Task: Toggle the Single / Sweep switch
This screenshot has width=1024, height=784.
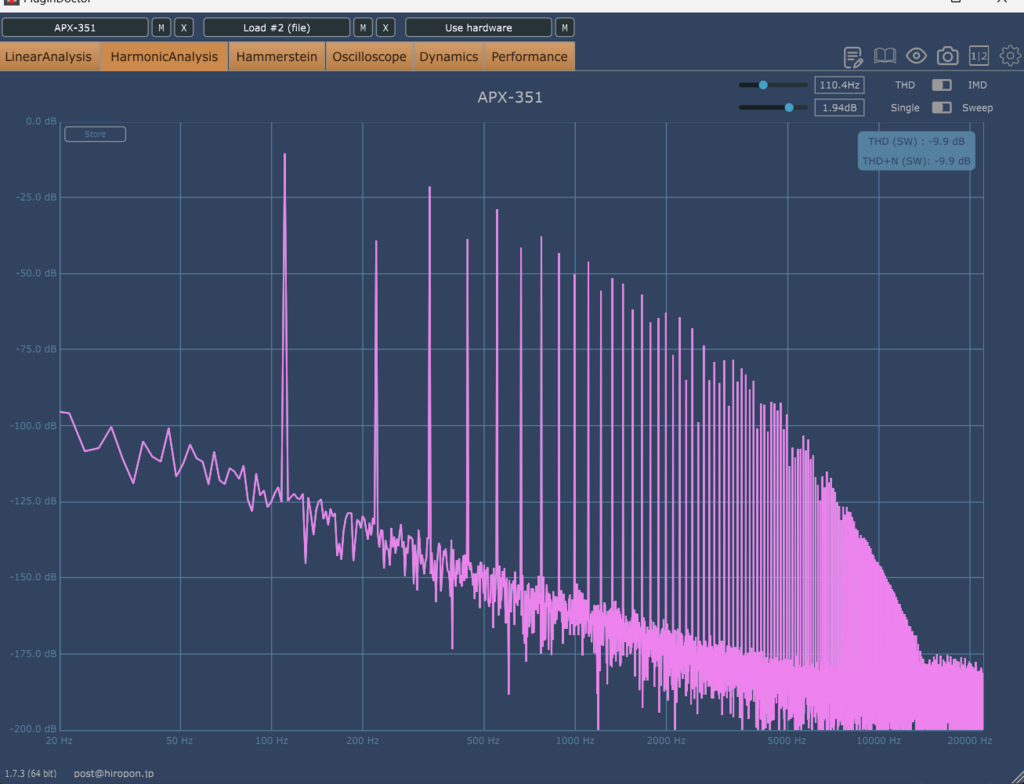Action: [941, 108]
